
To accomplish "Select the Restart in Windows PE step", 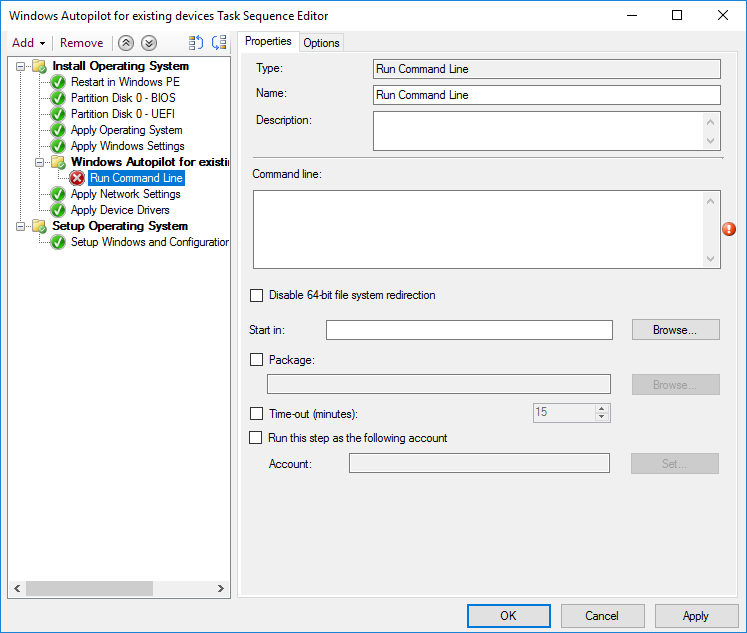I will point(125,82).
